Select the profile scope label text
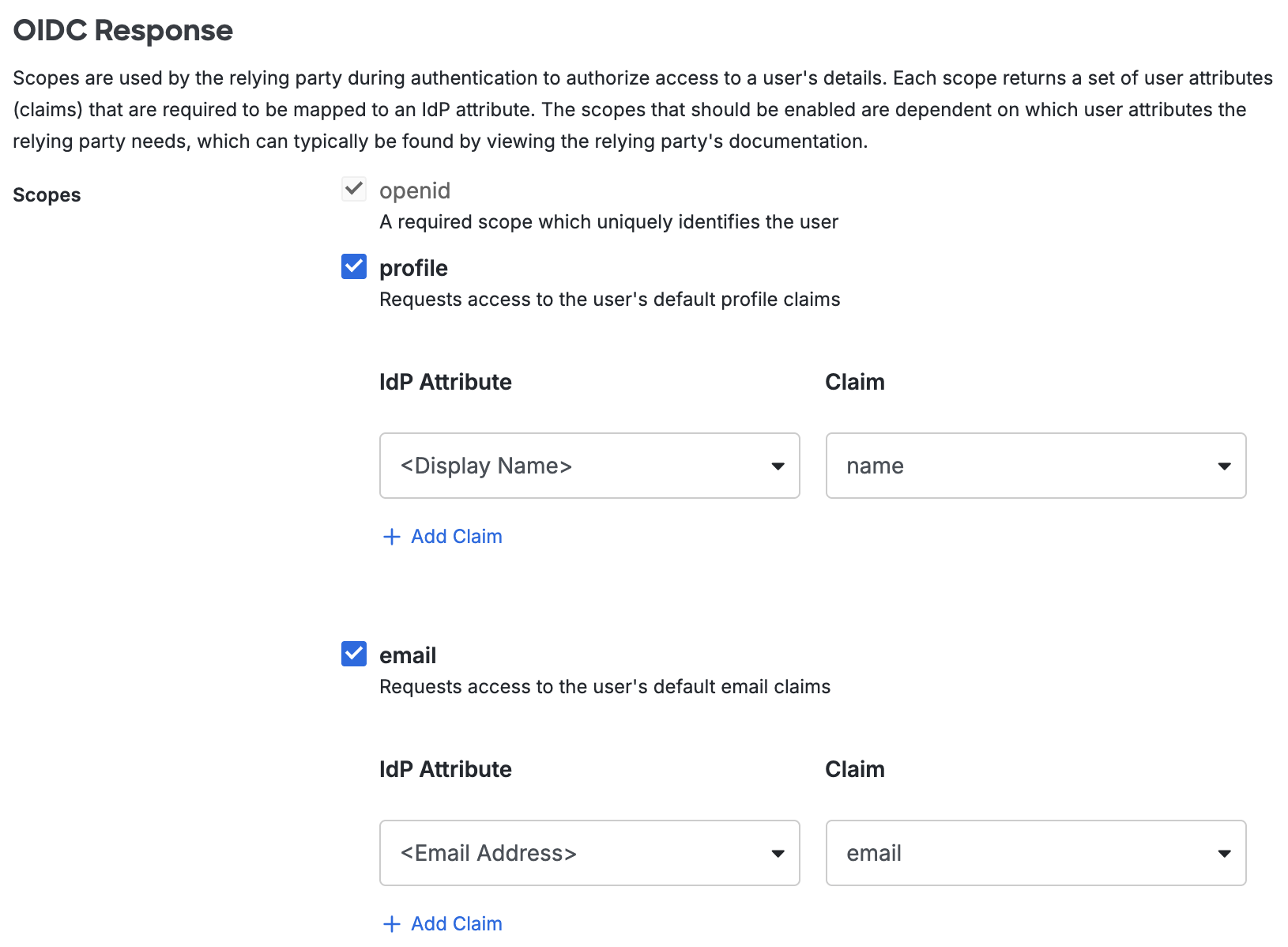This screenshot has width=1288, height=947. [413, 268]
